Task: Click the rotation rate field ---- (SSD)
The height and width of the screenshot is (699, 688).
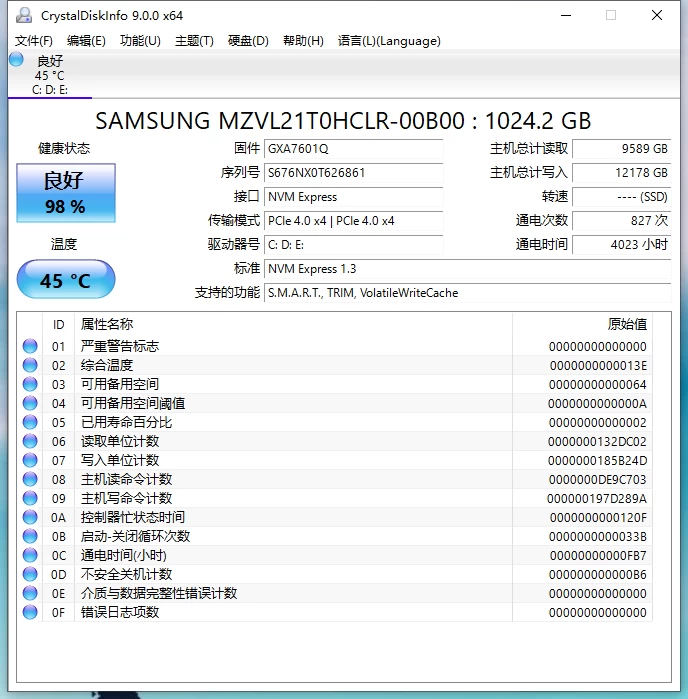Action: coord(622,197)
